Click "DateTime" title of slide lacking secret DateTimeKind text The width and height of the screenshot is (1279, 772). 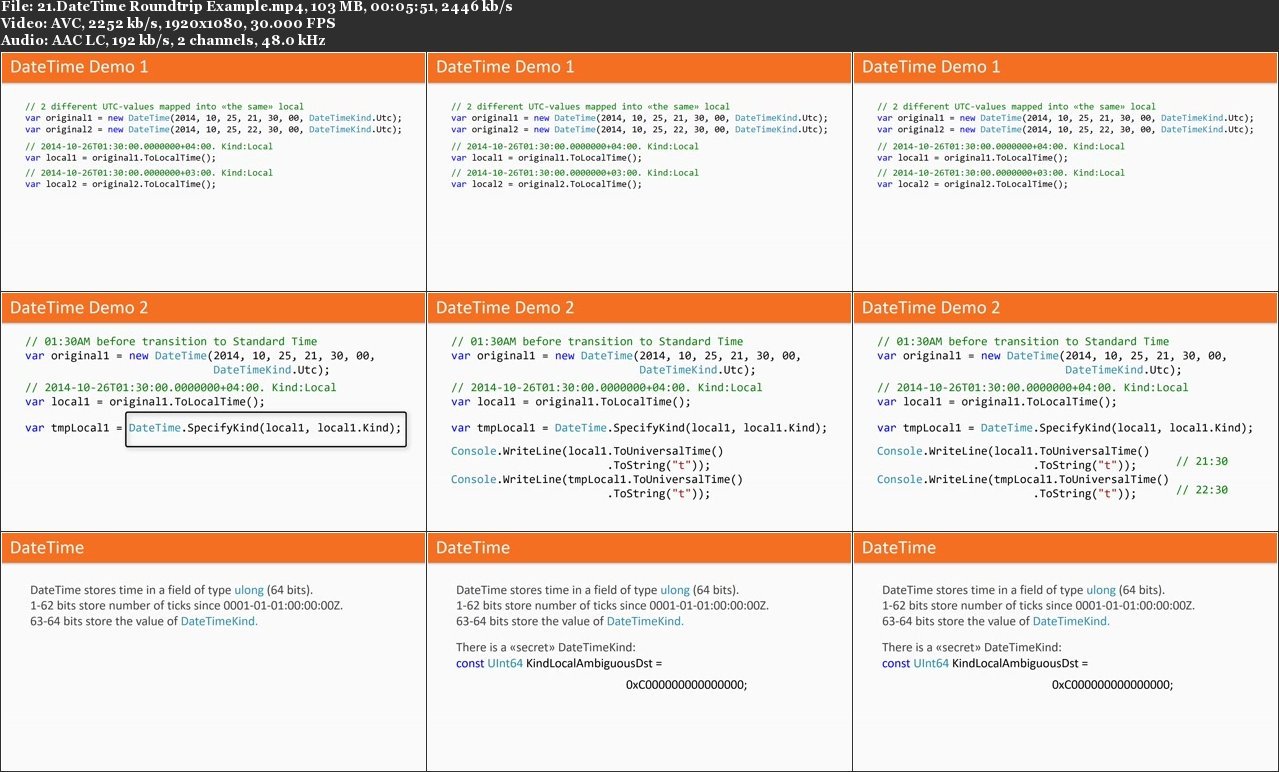[47, 547]
